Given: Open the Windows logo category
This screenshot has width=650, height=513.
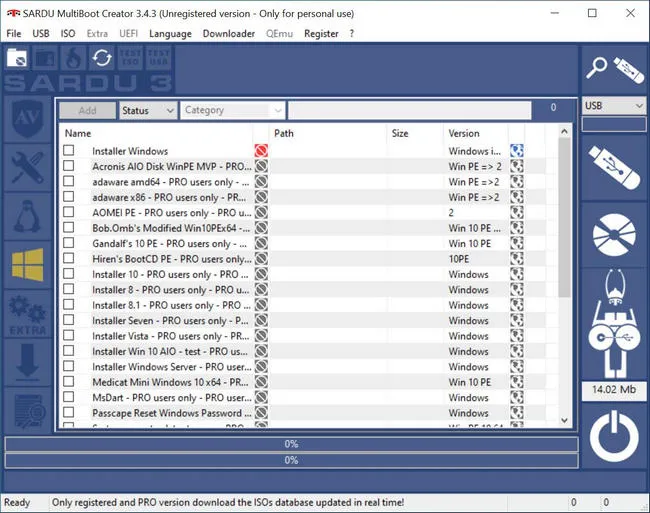Looking at the screenshot, I should point(27,265).
